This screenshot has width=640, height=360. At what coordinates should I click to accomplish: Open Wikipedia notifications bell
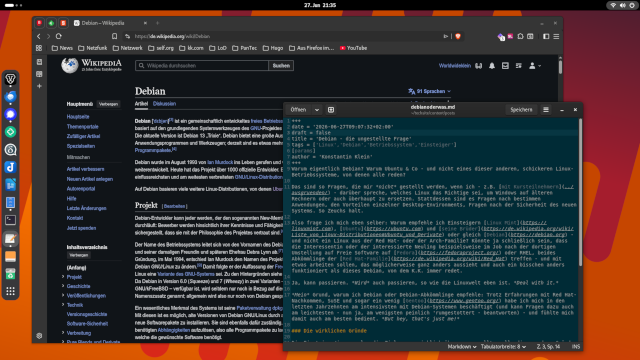pyautogui.click(x=492, y=66)
